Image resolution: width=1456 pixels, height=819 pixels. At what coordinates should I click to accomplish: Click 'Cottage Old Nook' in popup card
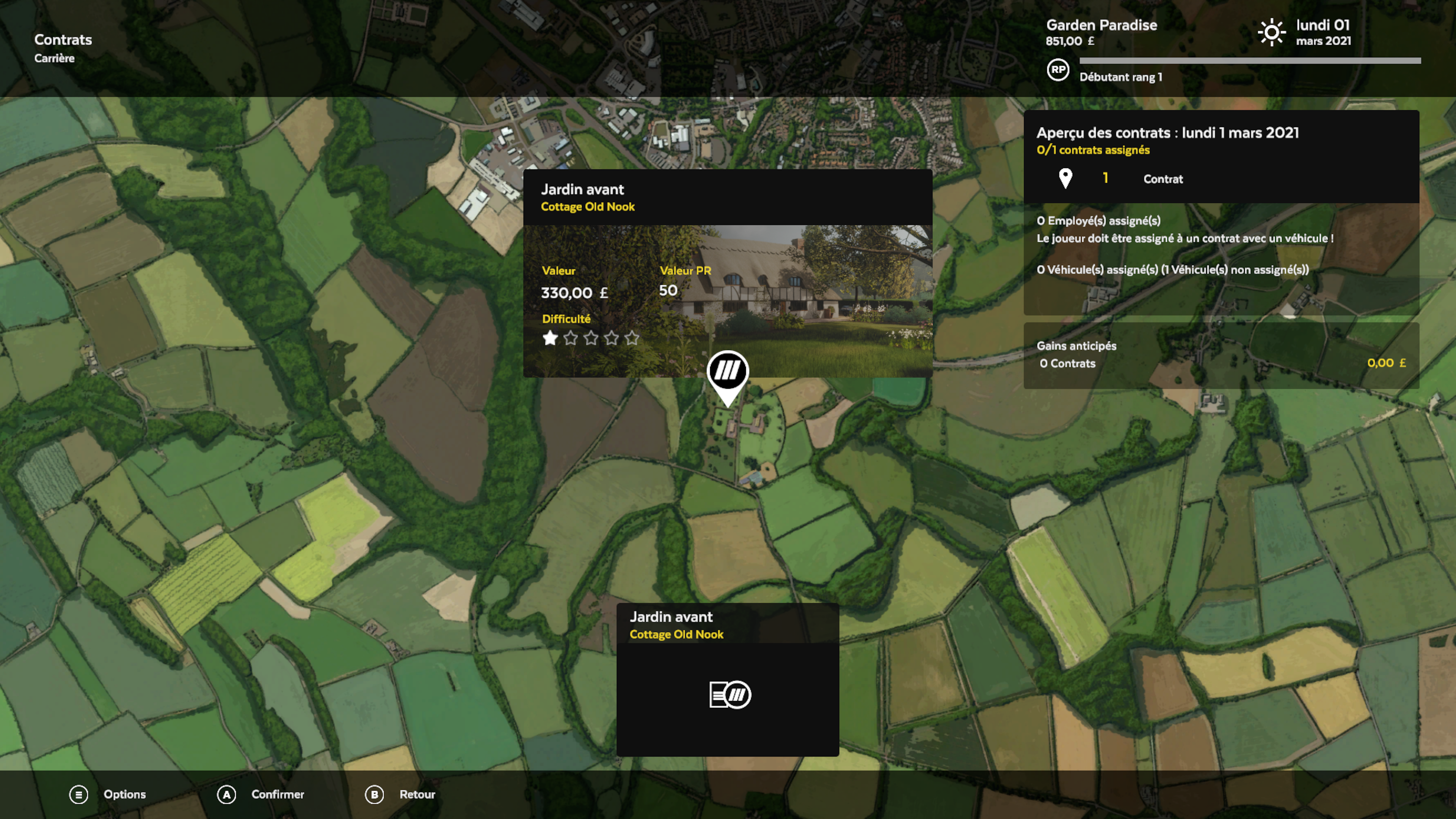tap(587, 207)
